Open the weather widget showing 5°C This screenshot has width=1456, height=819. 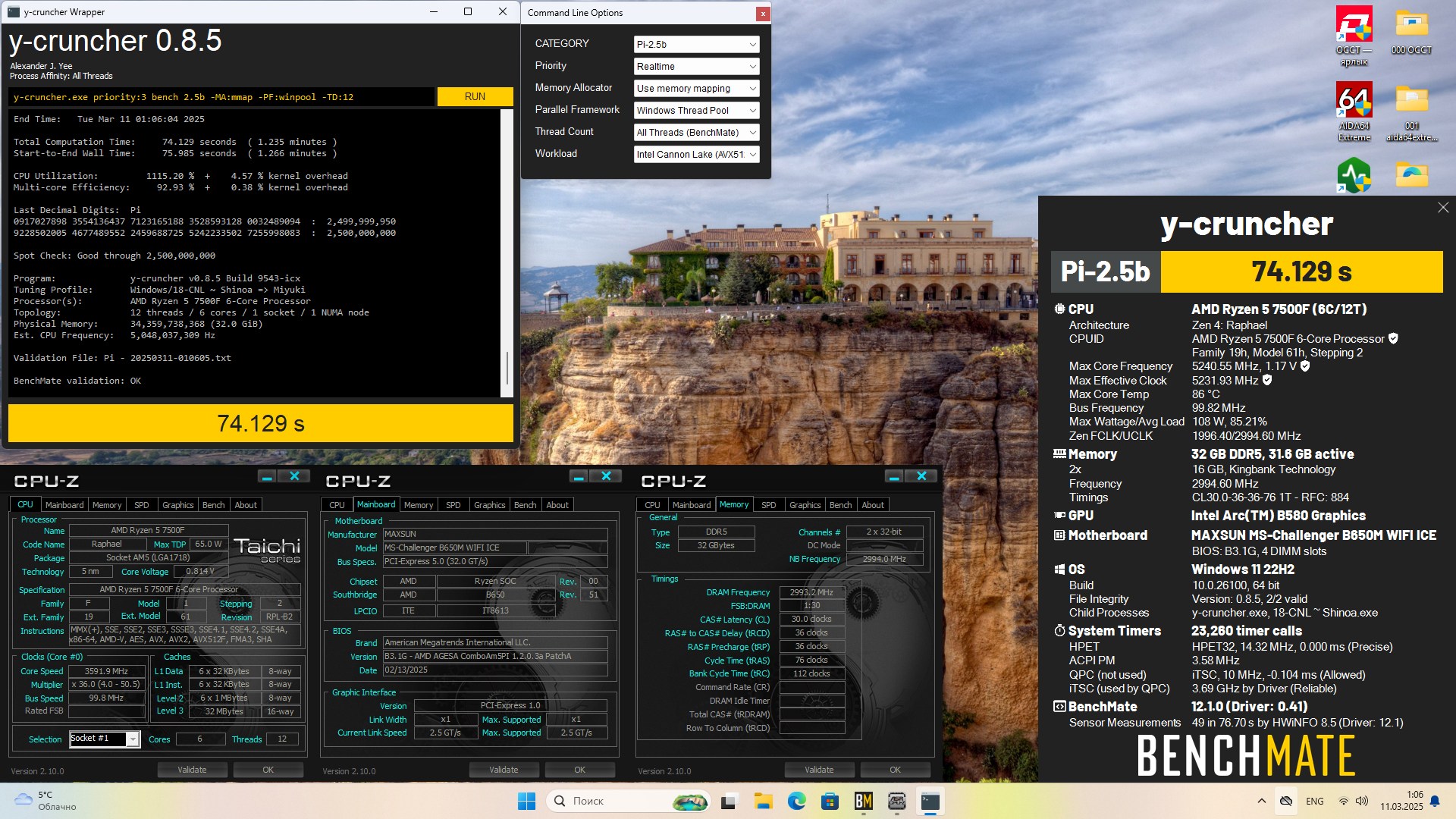pos(45,801)
